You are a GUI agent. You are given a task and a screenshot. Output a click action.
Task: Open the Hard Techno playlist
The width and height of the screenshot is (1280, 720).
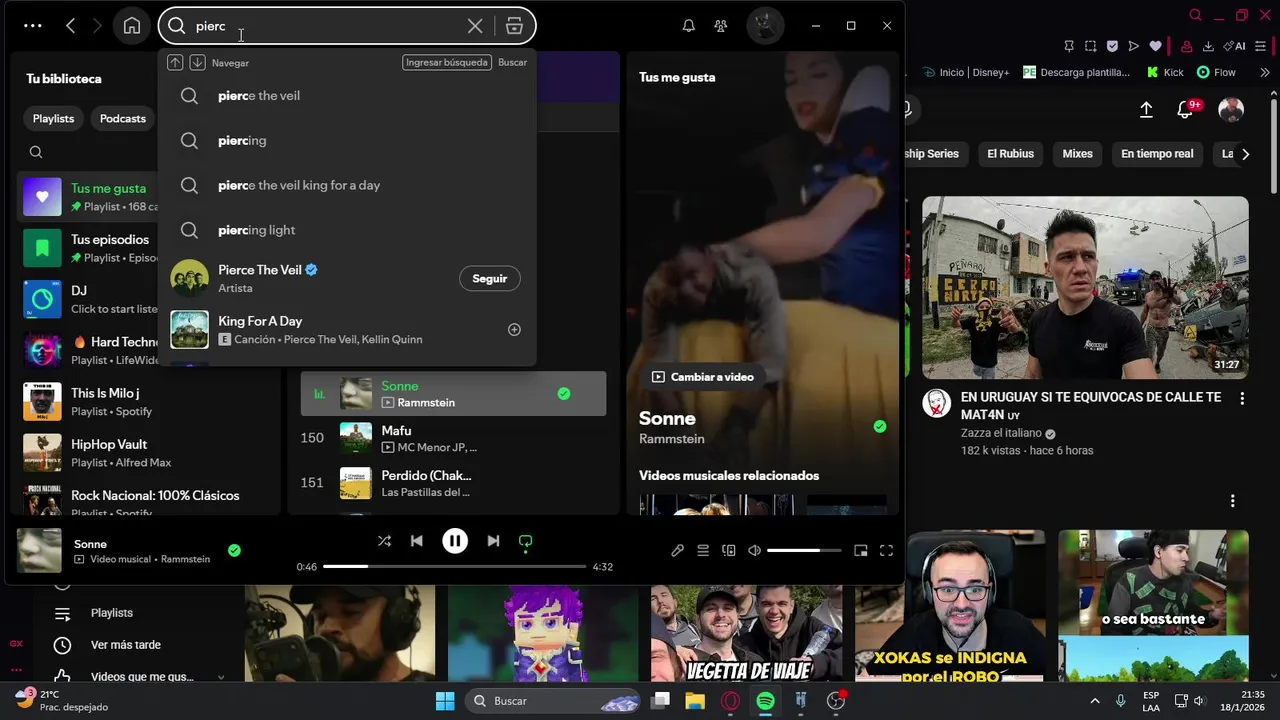point(90,350)
